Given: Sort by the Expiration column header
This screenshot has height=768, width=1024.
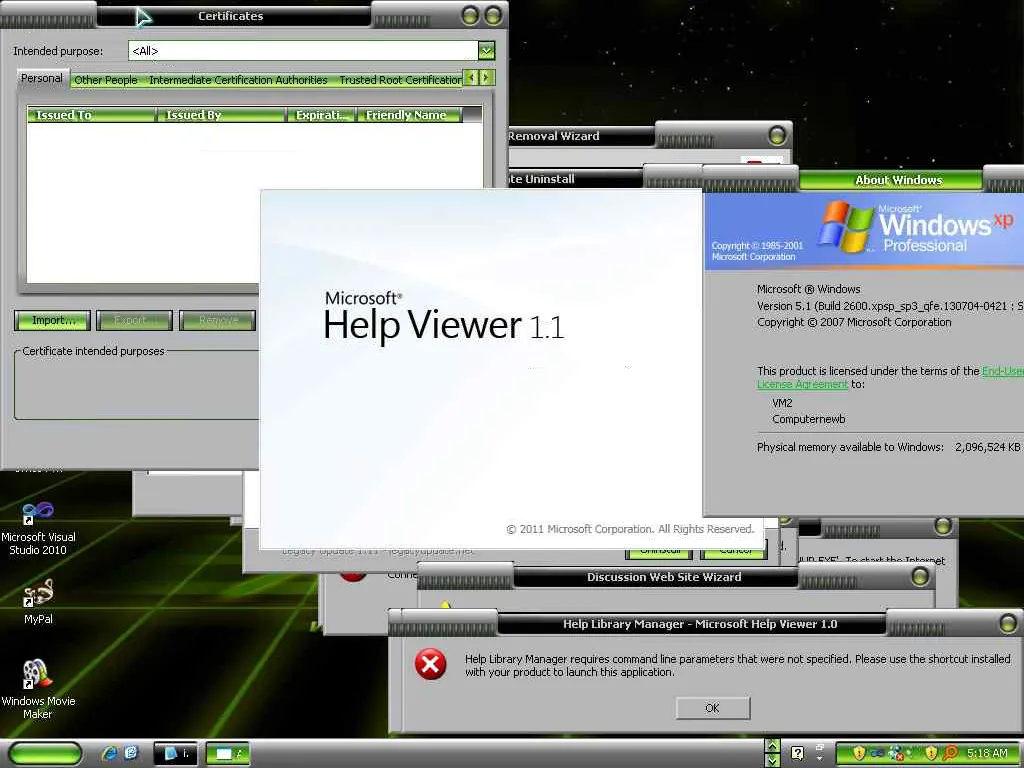Looking at the screenshot, I should click(322, 115).
